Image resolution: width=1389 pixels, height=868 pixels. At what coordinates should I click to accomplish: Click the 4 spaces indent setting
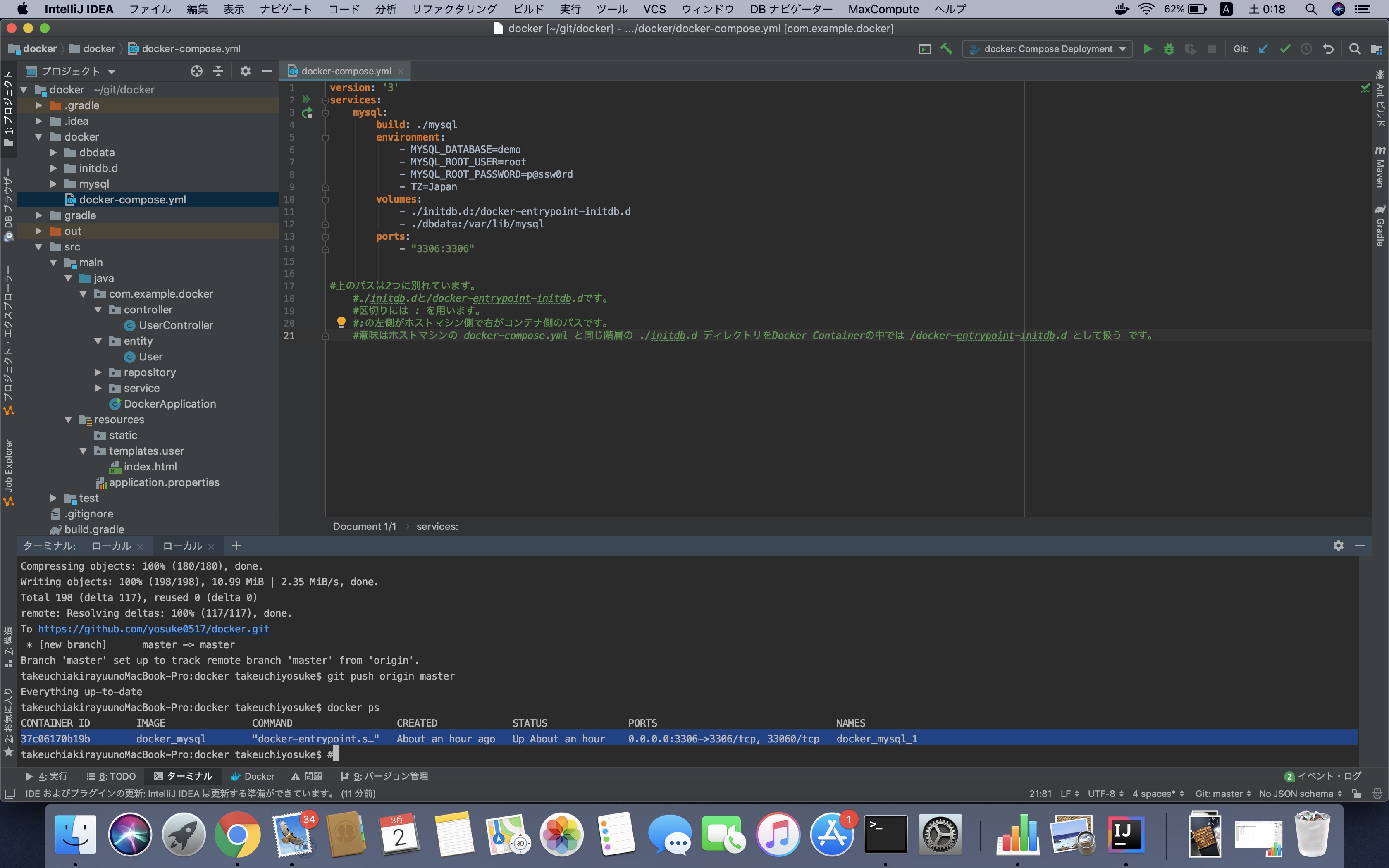click(1157, 793)
